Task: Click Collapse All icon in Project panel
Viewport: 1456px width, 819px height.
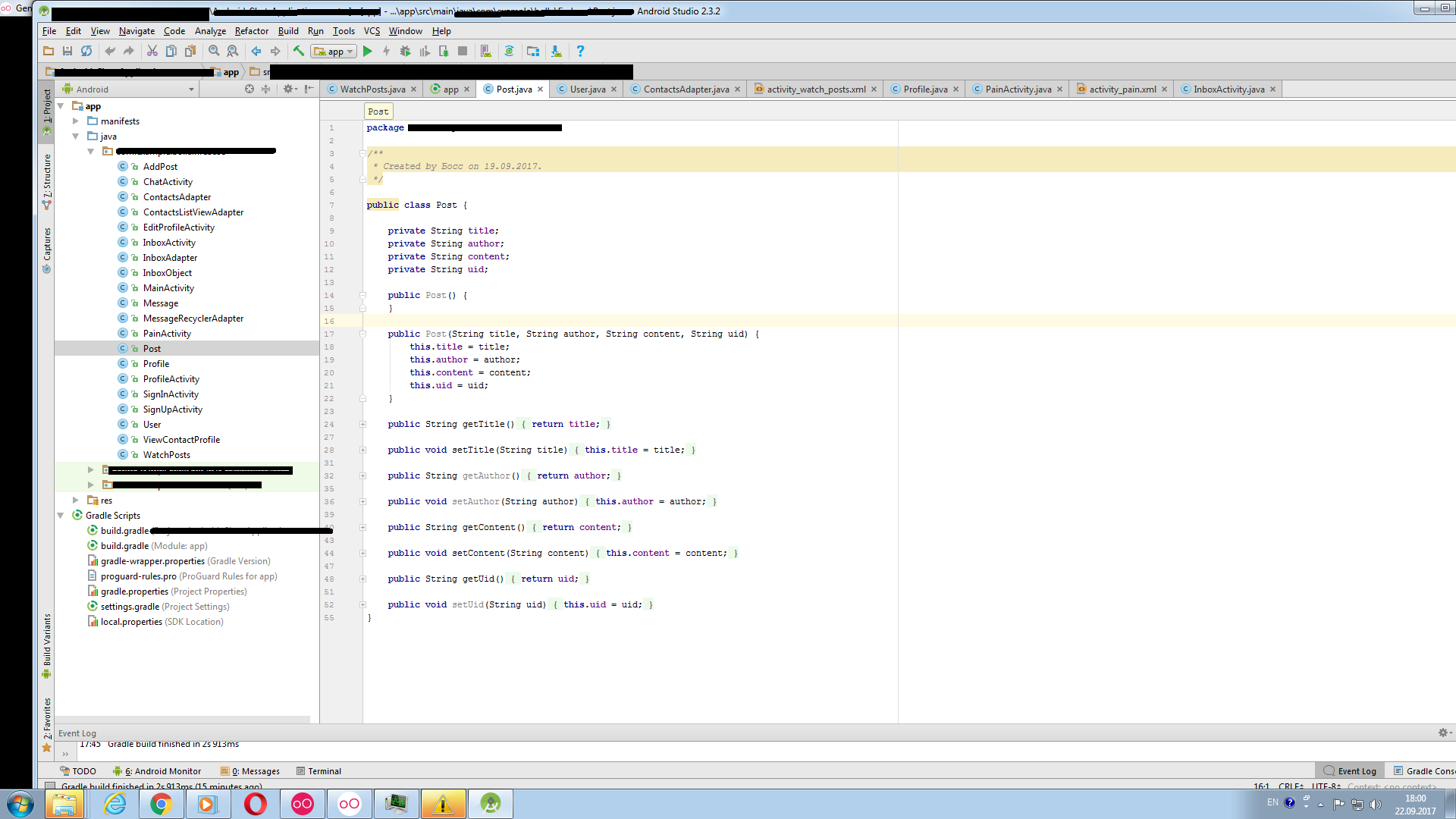Action: coord(265,89)
